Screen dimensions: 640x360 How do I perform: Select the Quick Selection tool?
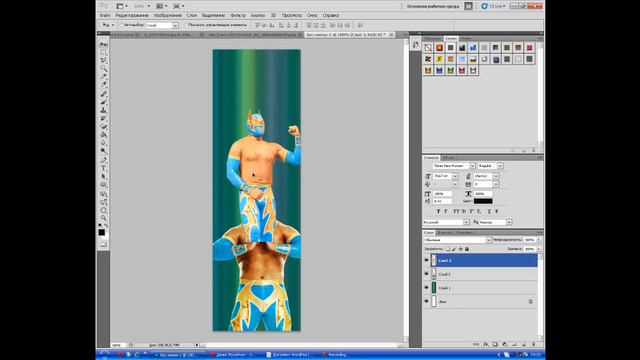pos(104,69)
